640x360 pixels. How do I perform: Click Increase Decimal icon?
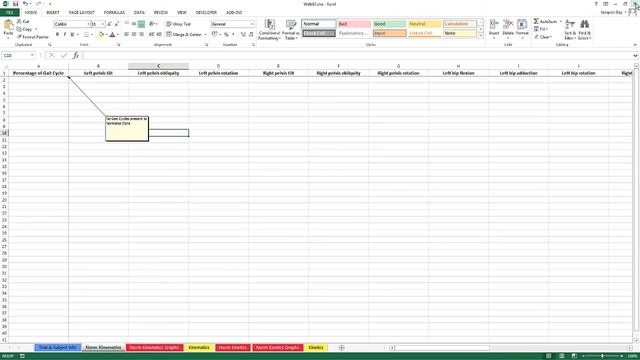click(243, 35)
